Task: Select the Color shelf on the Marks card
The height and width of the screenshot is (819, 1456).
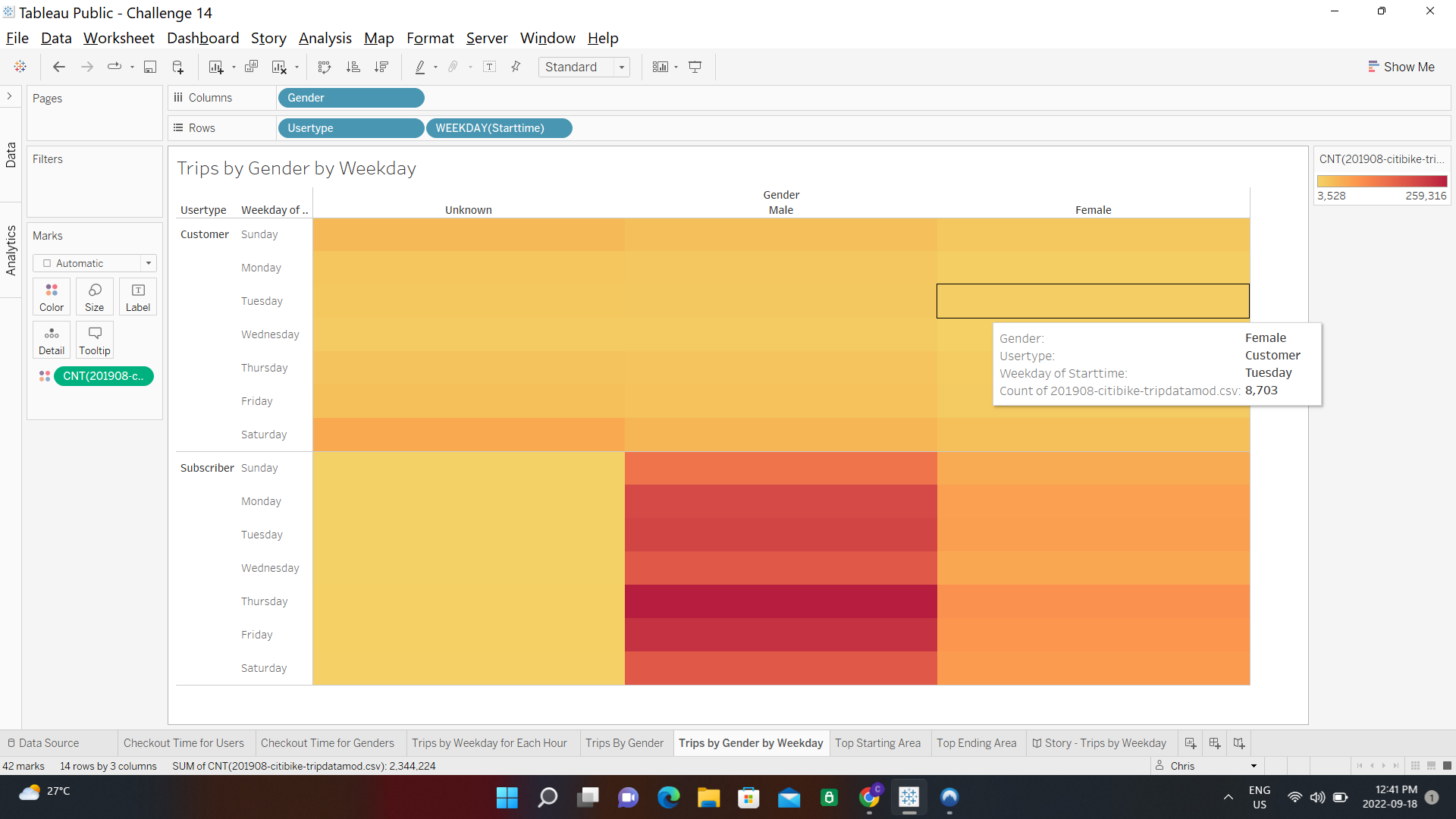Action: click(51, 296)
